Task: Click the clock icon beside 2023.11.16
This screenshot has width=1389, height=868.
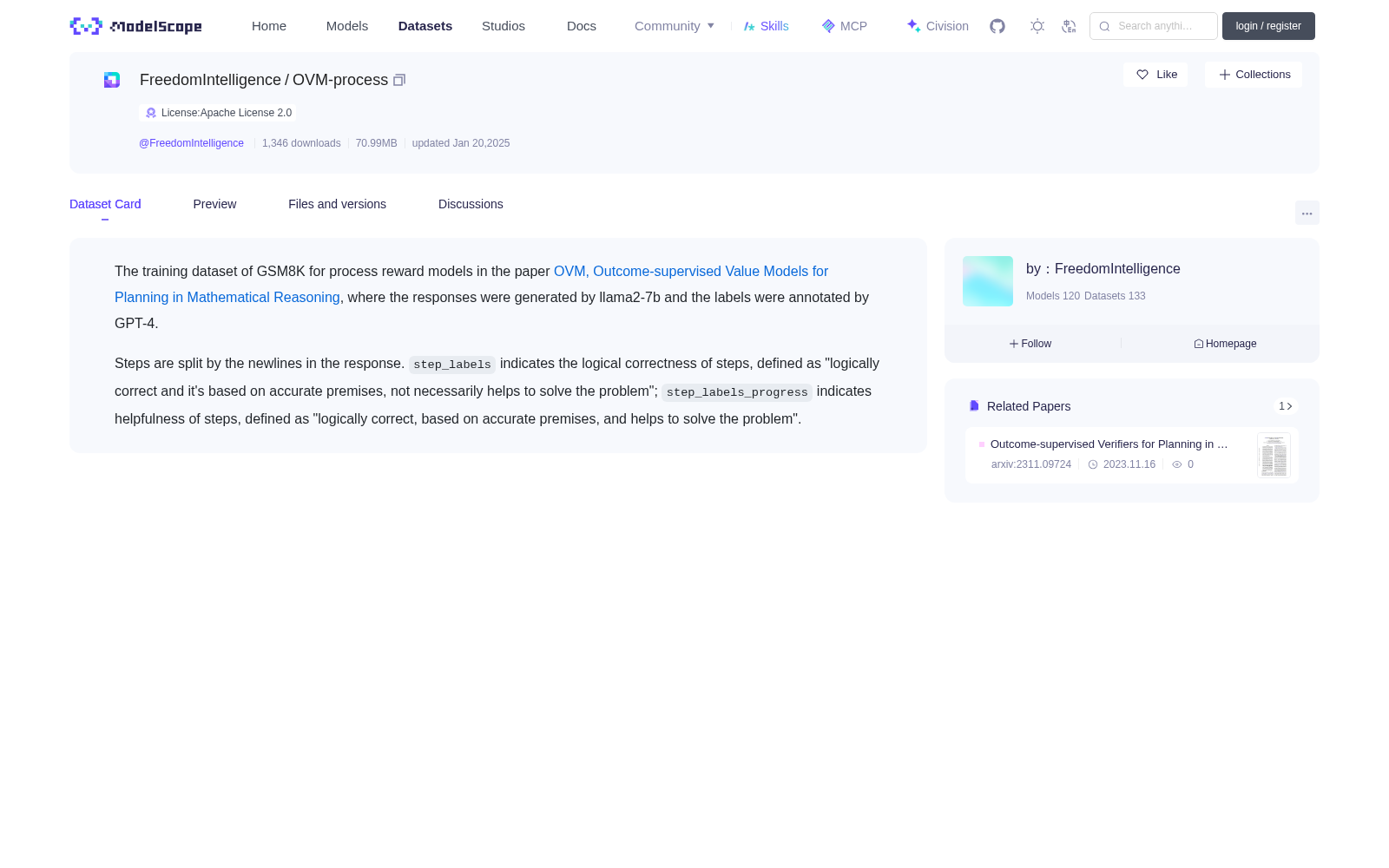Action: 1093,464
